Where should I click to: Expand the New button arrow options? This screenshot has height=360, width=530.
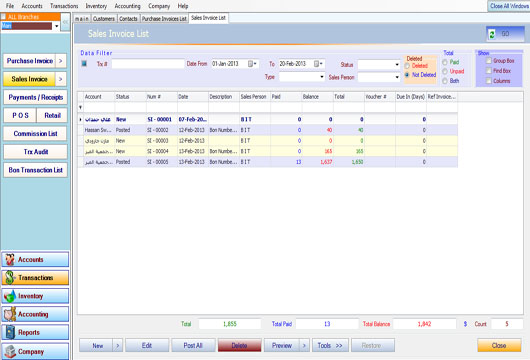pyautogui.click(x=118, y=346)
